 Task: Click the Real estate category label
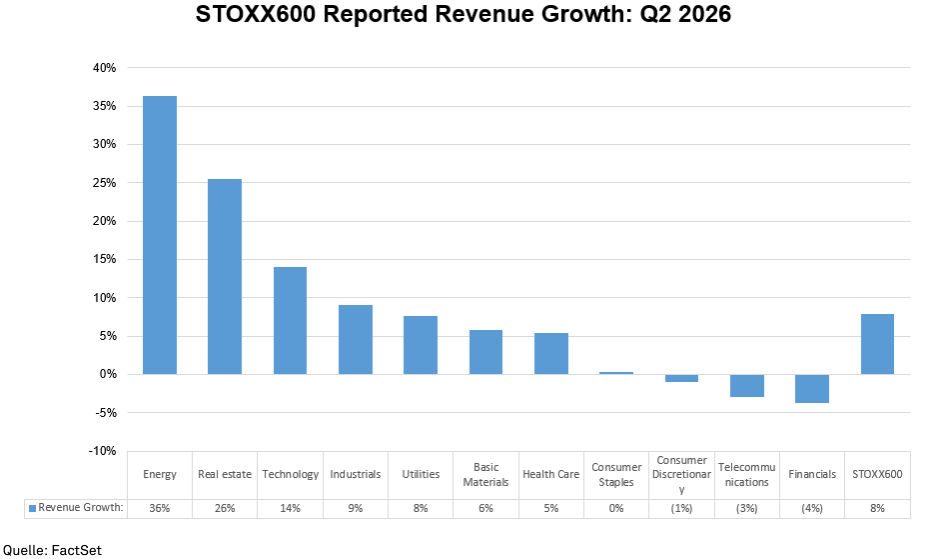click(225, 474)
